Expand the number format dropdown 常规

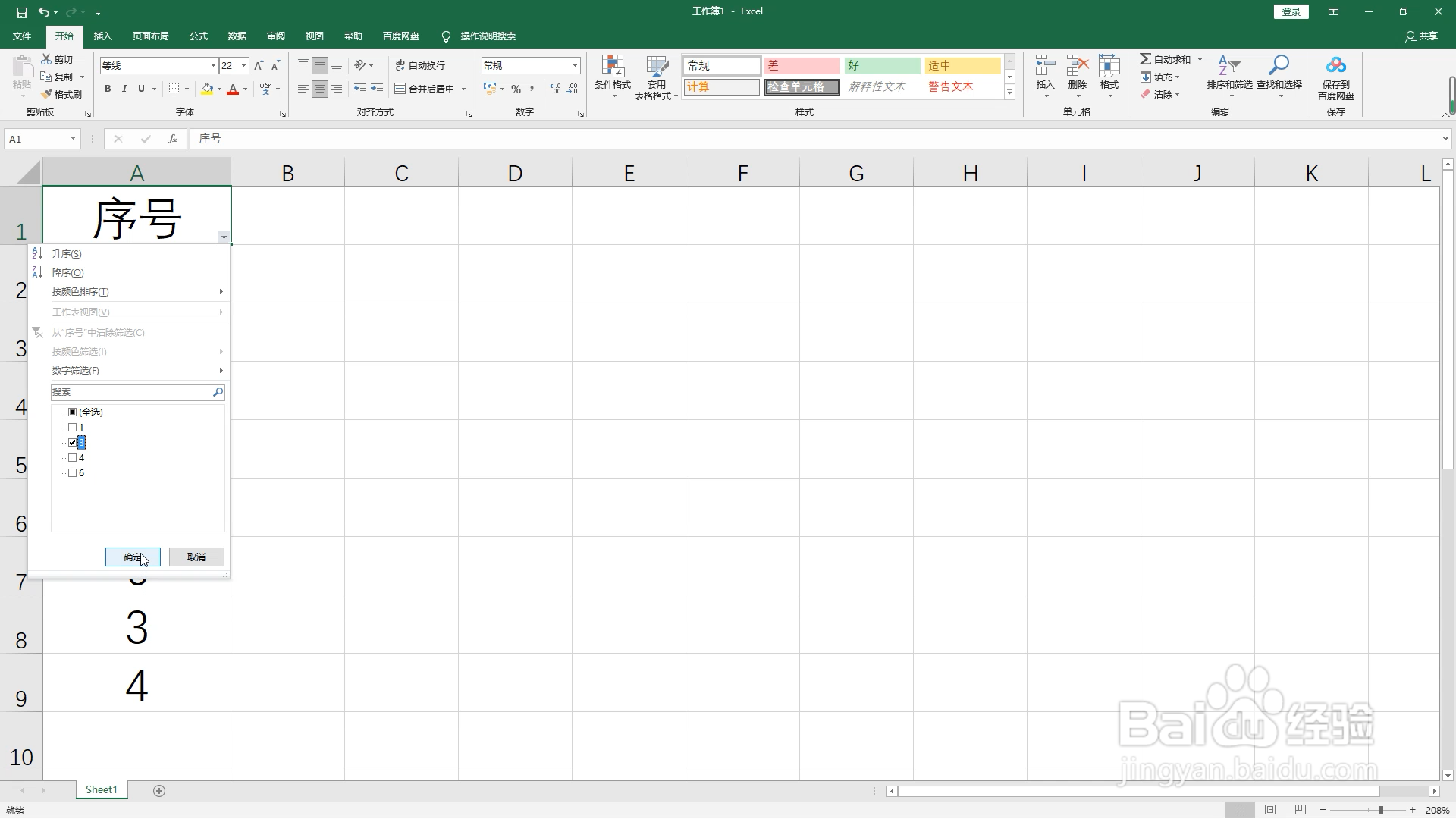575,66
